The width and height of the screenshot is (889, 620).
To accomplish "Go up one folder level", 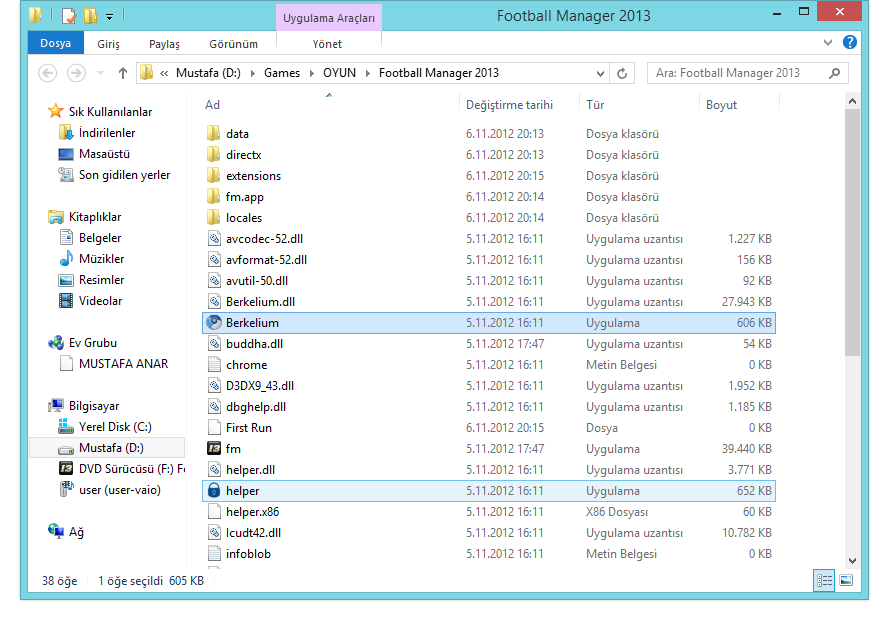I will click(122, 73).
